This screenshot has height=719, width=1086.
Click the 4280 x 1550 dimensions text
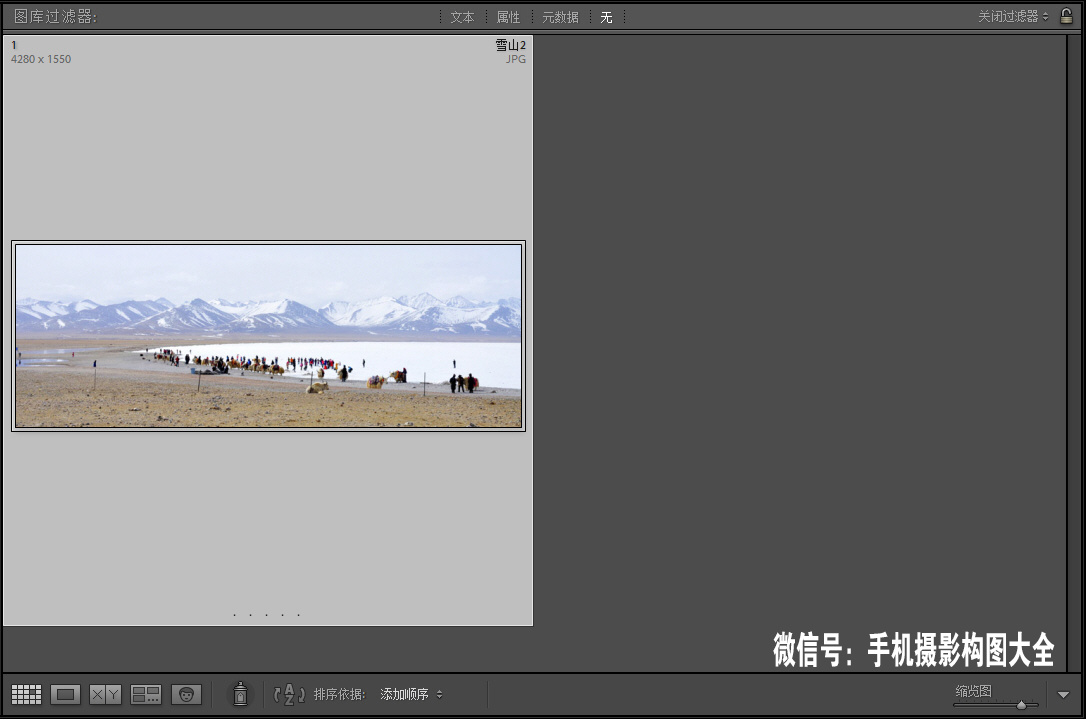coord(41,60)
